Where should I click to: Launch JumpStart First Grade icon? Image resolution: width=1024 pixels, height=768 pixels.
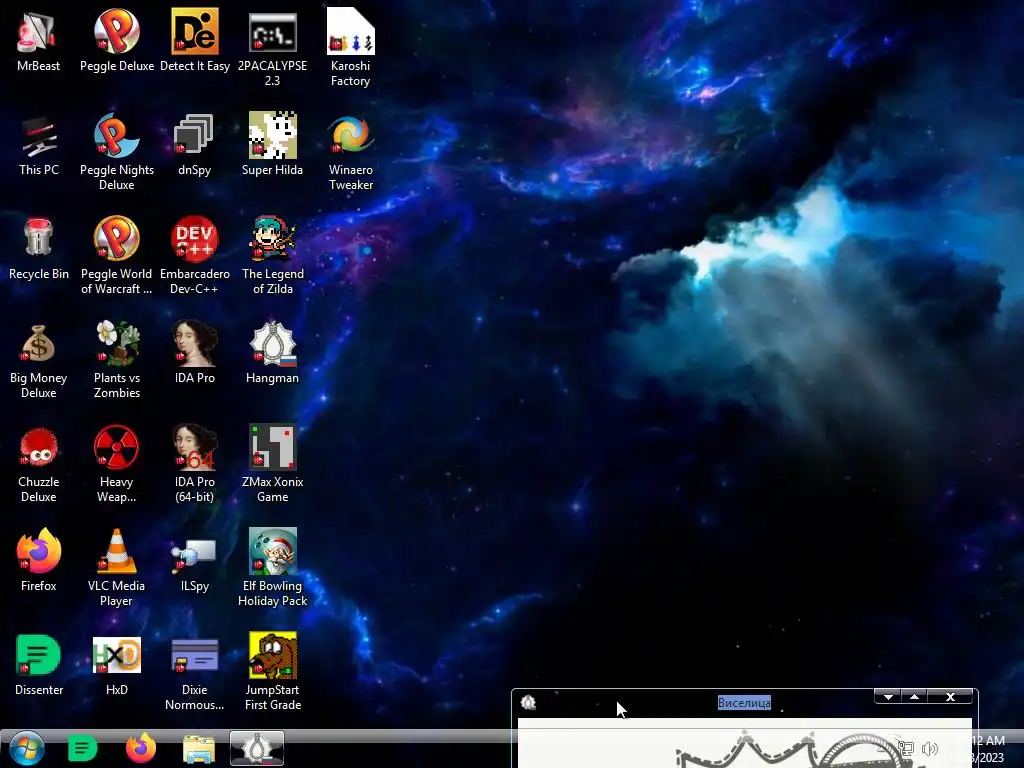[272, 671]
